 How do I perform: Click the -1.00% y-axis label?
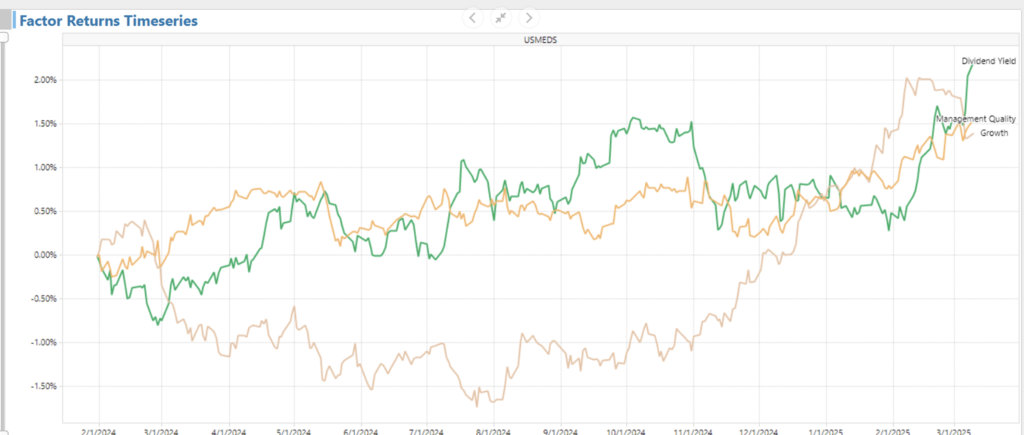[x=40, y=342]
